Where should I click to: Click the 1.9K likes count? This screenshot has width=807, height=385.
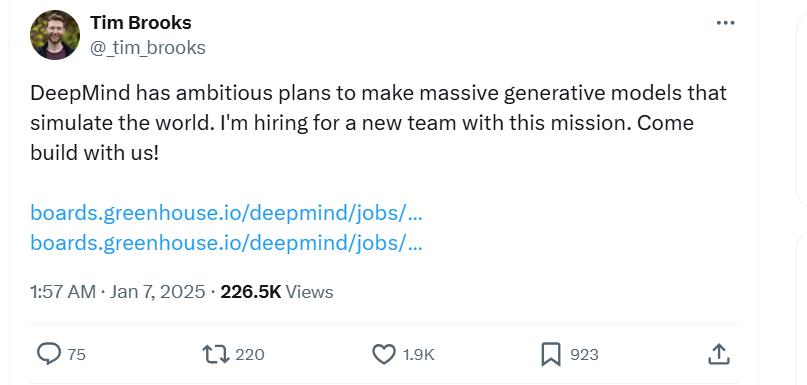coord(418,355)
